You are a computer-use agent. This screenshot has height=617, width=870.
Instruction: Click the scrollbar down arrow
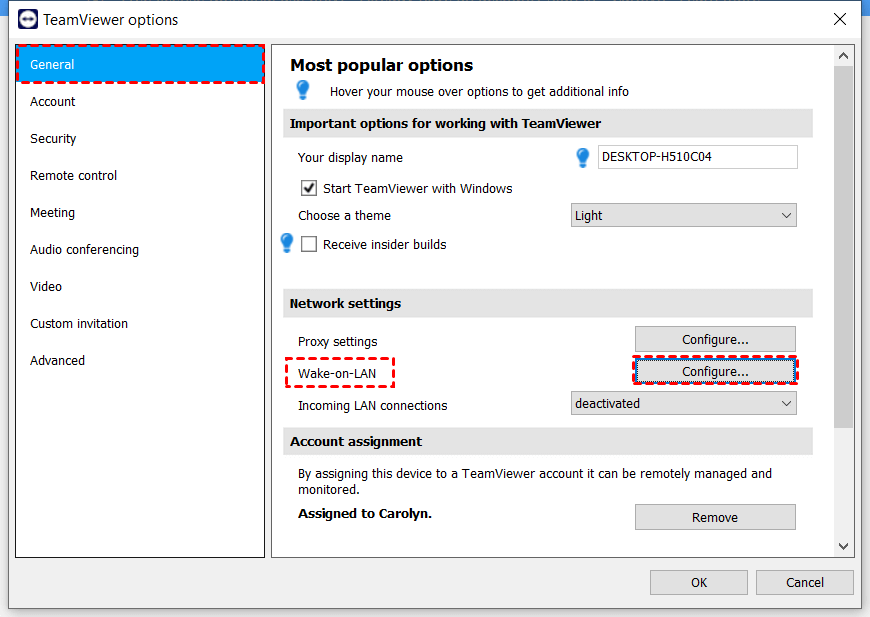click(843, 546)
